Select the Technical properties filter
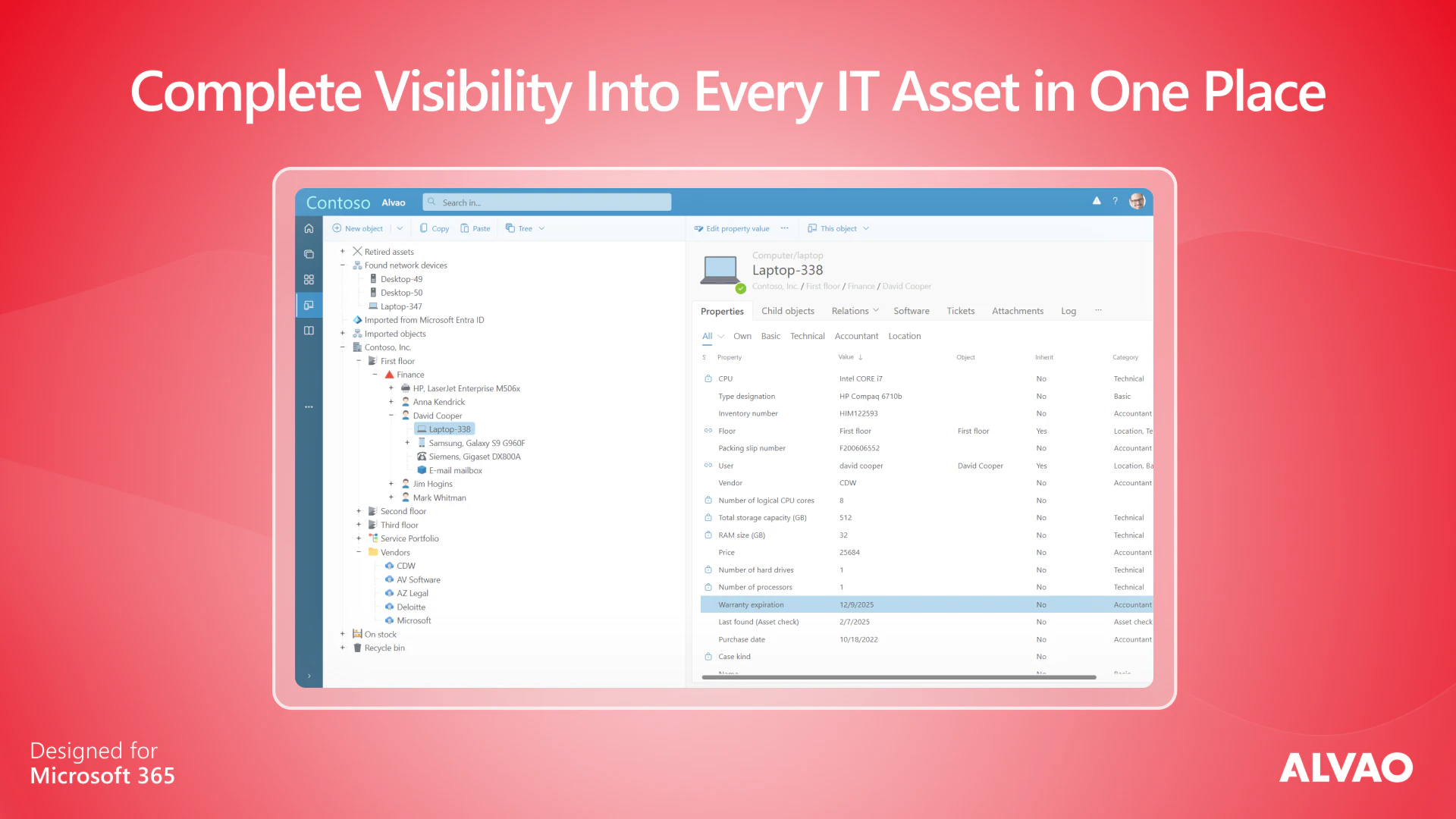 807,336
